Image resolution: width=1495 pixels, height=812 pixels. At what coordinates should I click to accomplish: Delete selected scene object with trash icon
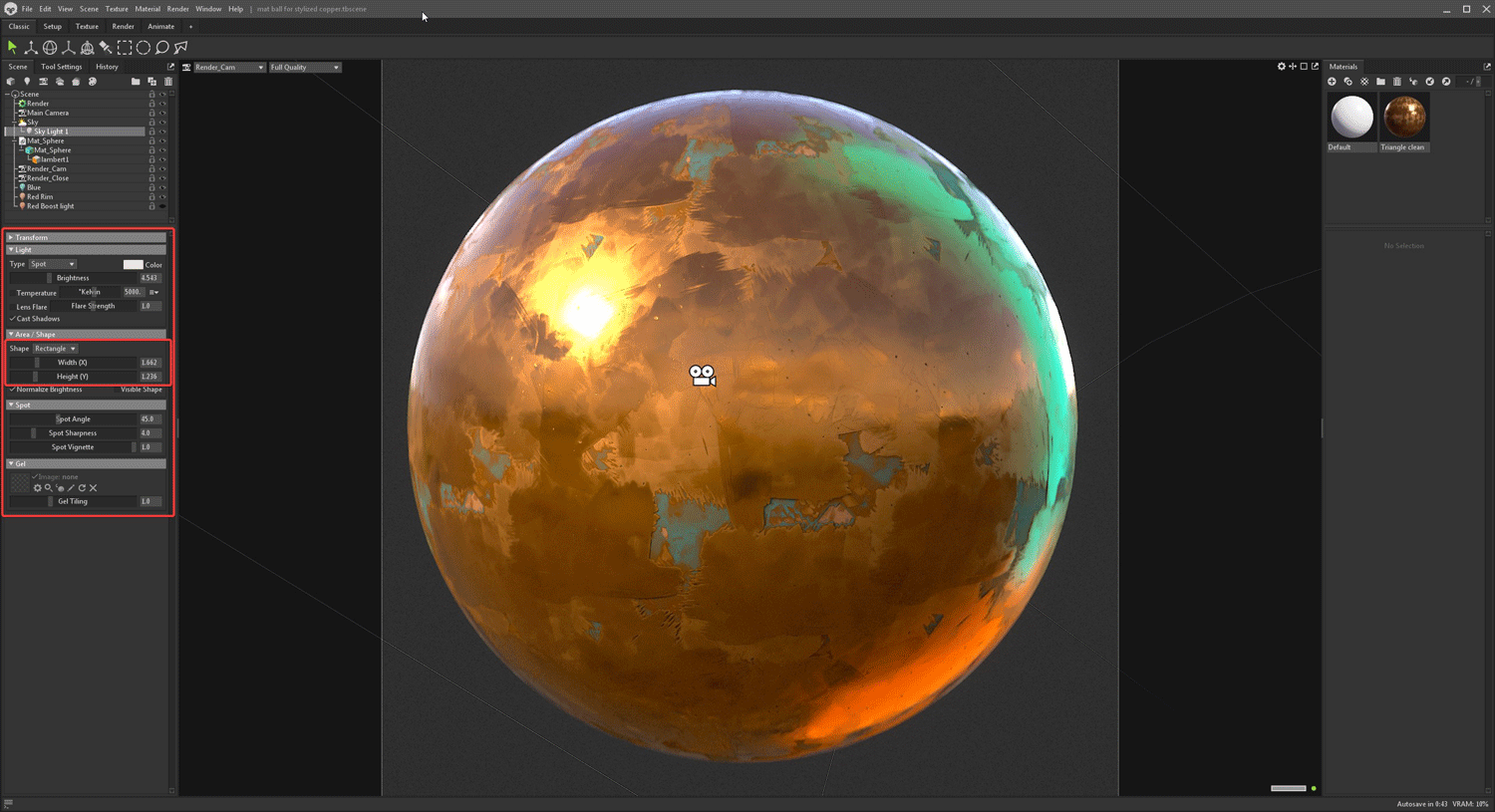pos(168,82)
